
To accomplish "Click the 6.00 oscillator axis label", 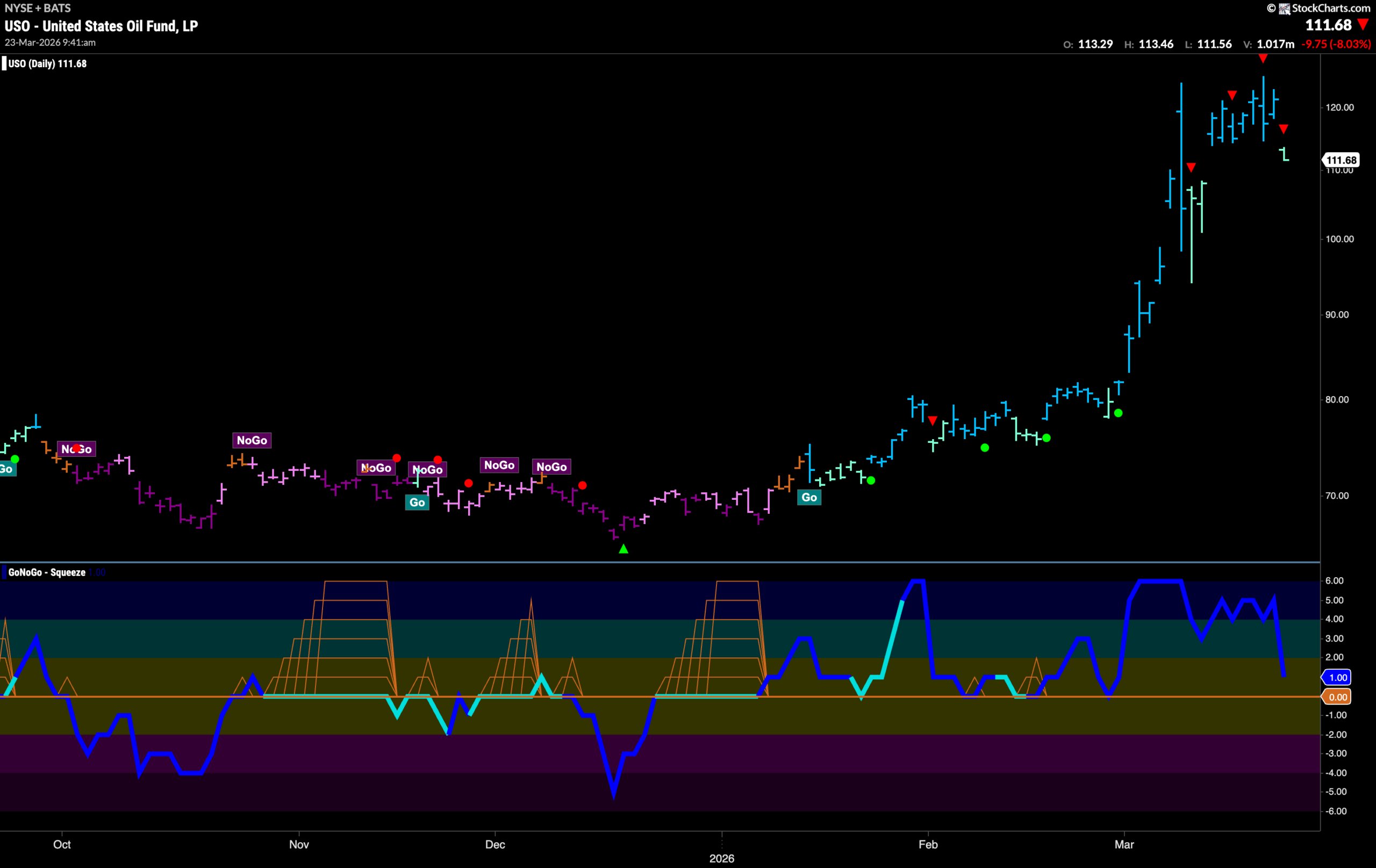I will click(1334, 580).
